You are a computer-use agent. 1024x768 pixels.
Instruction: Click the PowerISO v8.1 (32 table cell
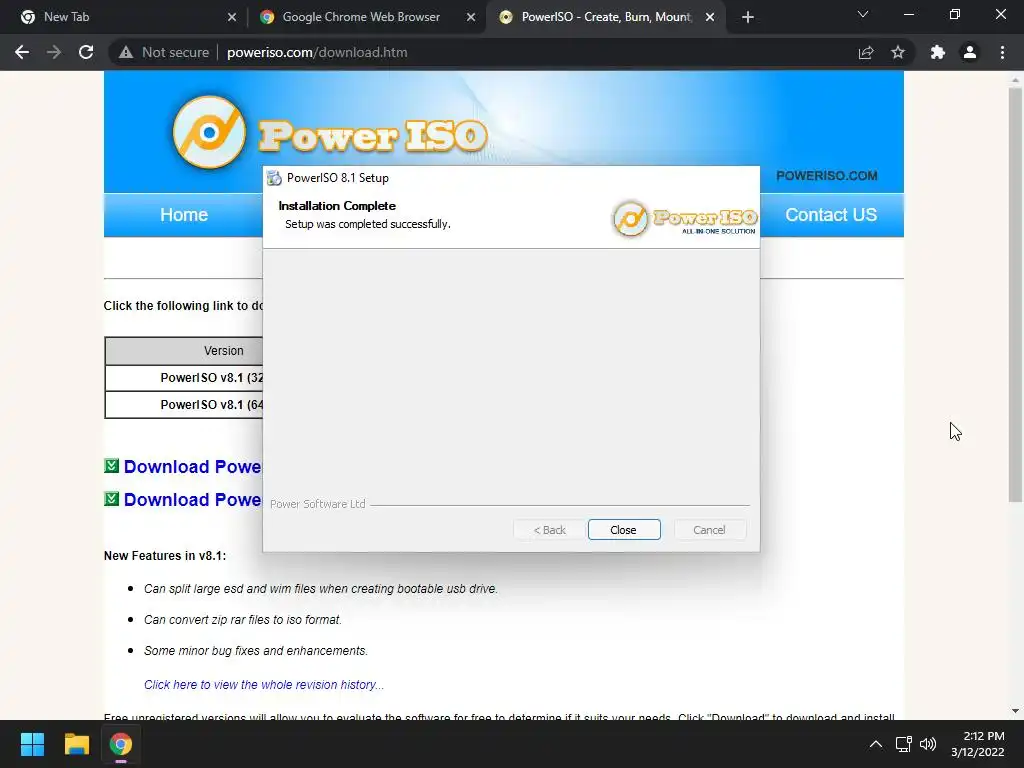click(184, 378)
